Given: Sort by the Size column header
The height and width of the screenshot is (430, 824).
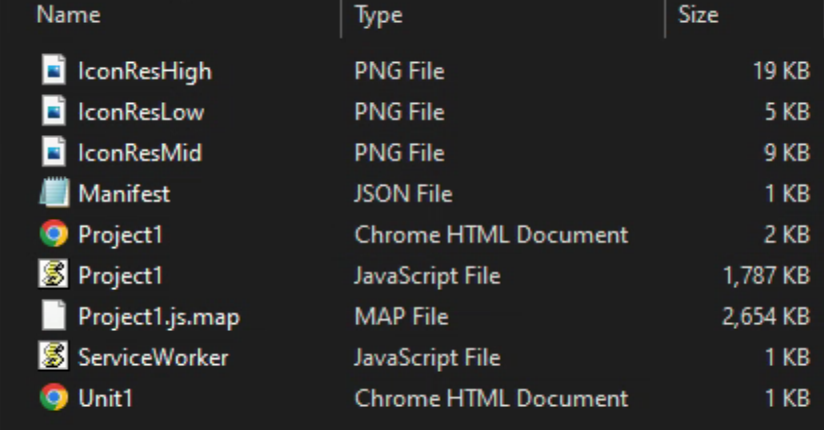Looking at the screenshot, I should pyautogui.click(x=698, y=15).
